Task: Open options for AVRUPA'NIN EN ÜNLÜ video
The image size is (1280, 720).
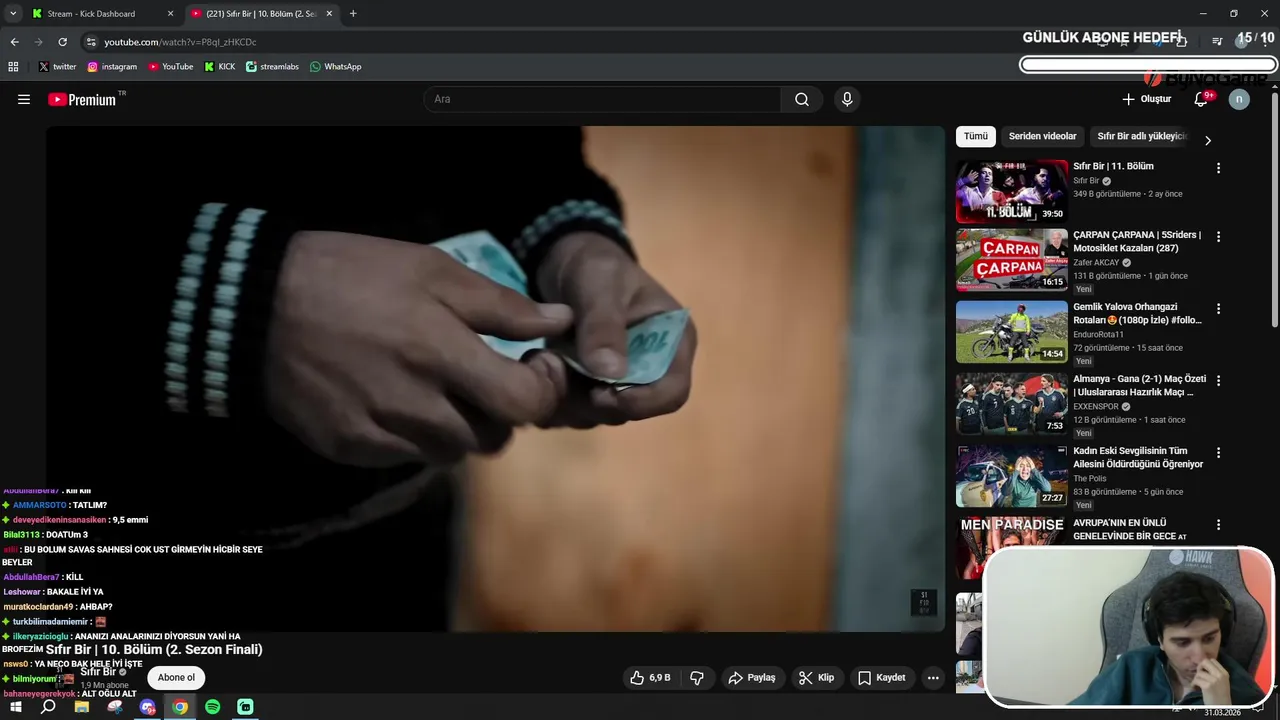Action: pos(1218,525)
